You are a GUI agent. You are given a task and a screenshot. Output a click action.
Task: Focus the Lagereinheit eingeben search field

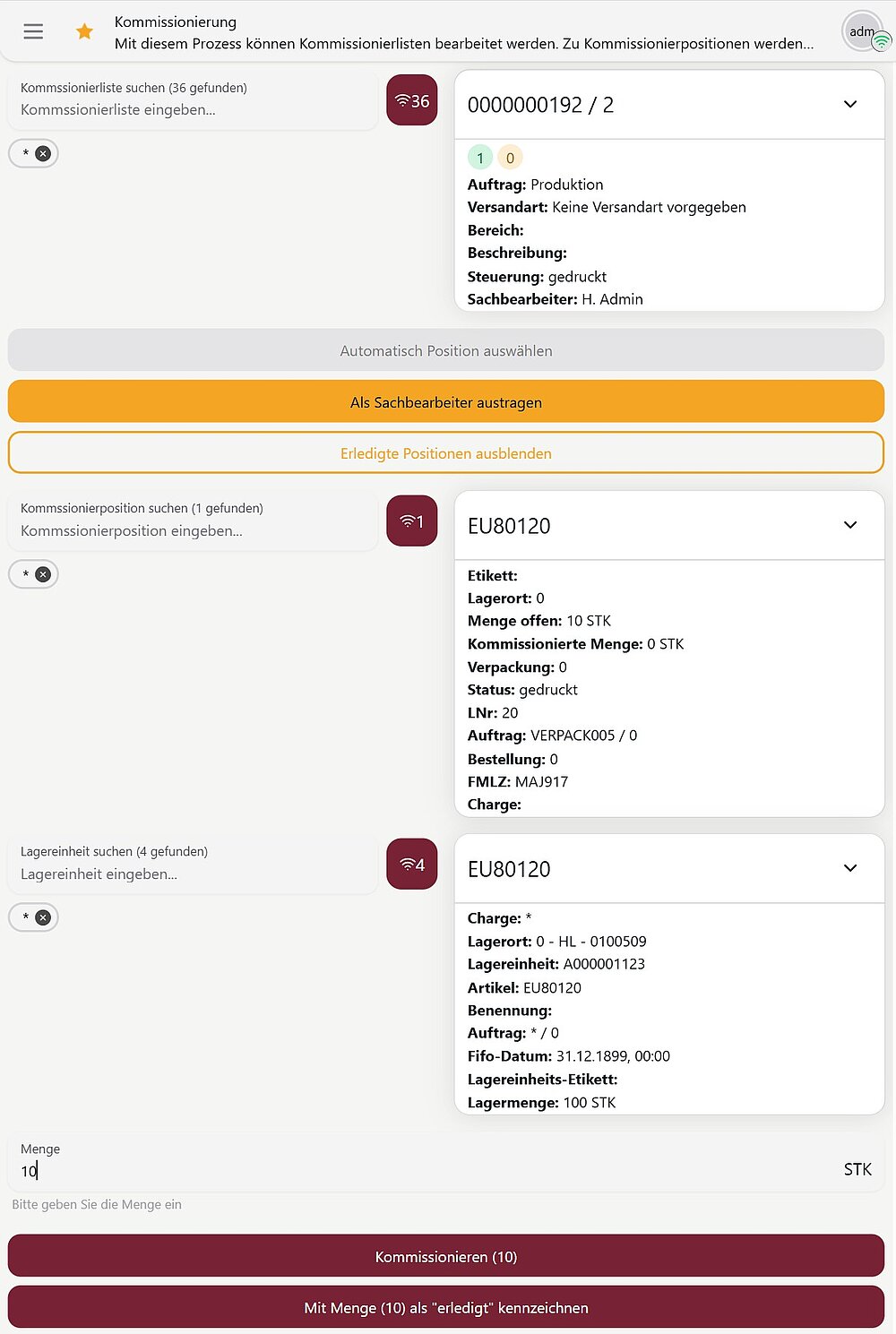pos(193,874)
